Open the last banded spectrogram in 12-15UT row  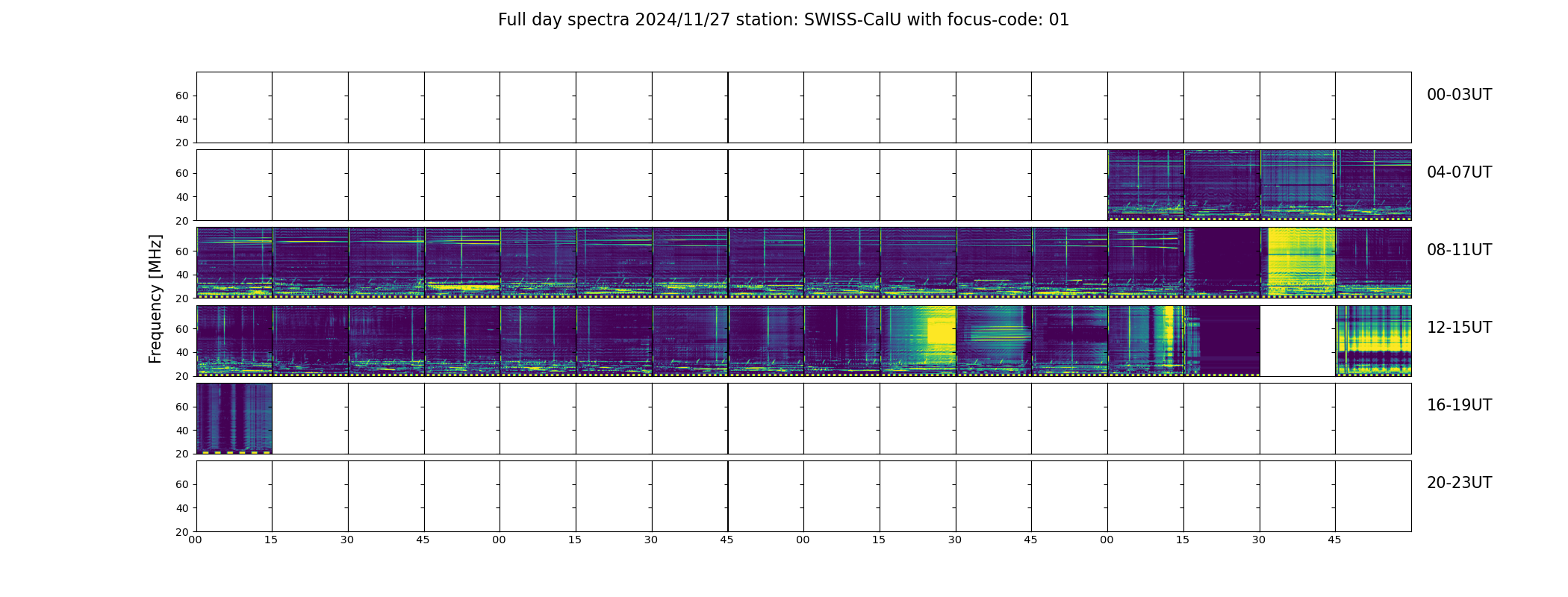click(x=1373, y=340)
